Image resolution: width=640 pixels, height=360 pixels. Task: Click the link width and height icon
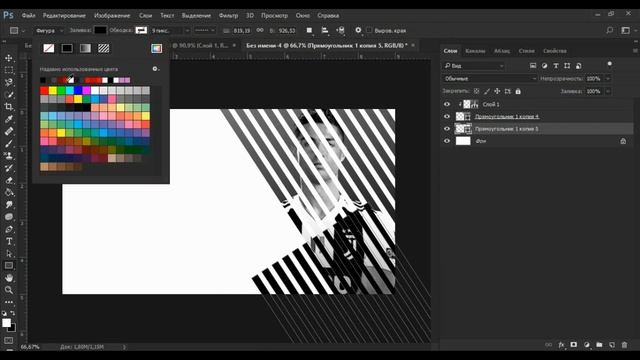point(260,31)
